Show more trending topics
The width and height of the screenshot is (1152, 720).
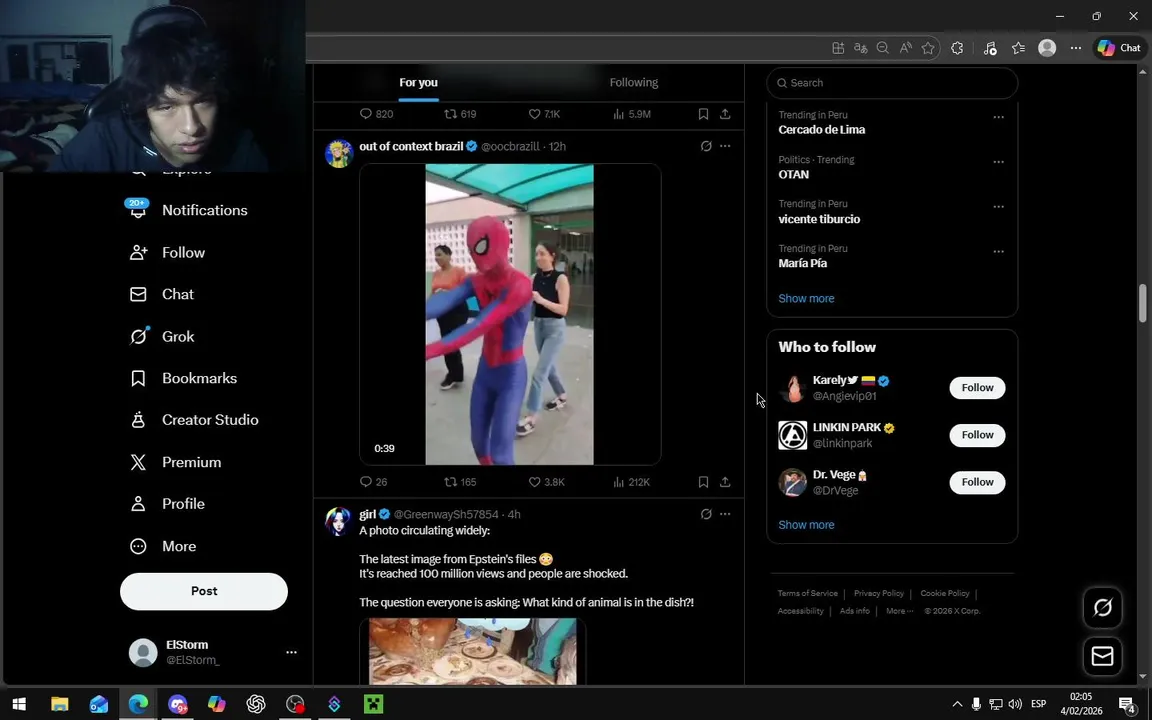(806, 298)
